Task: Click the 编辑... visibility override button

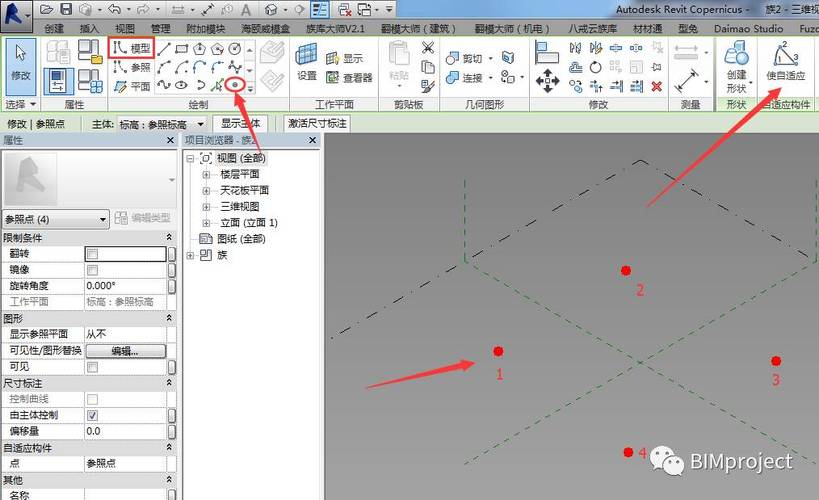Action: tap(124, 351)
